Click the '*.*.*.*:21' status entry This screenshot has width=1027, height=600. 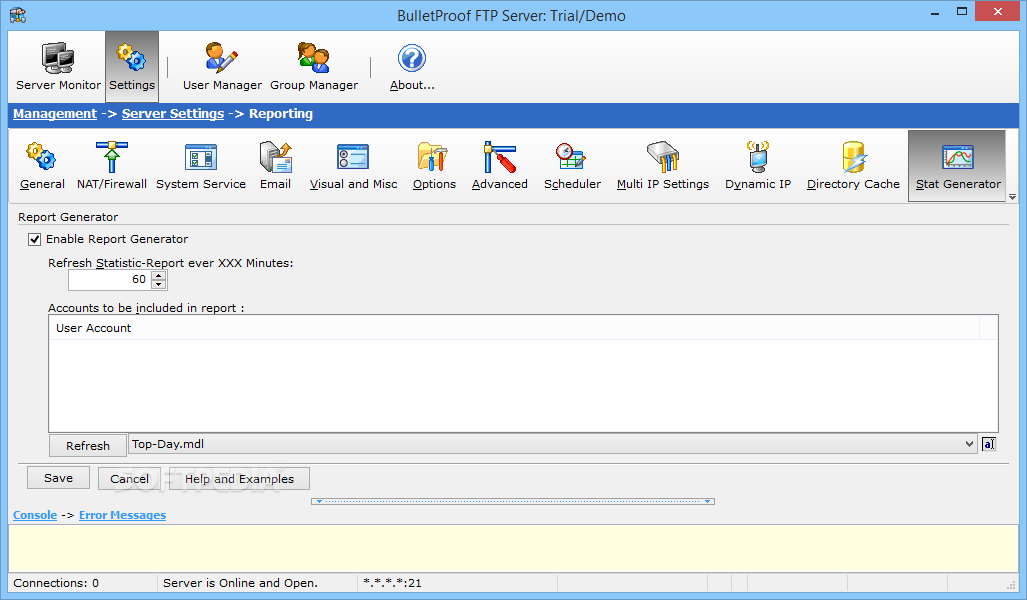point(392,583)
